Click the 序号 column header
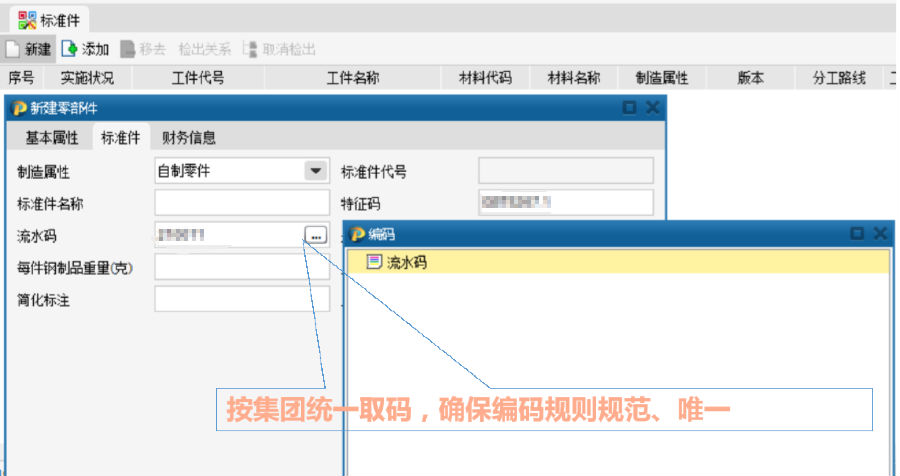900x476 pixels. tap(21, 78)
